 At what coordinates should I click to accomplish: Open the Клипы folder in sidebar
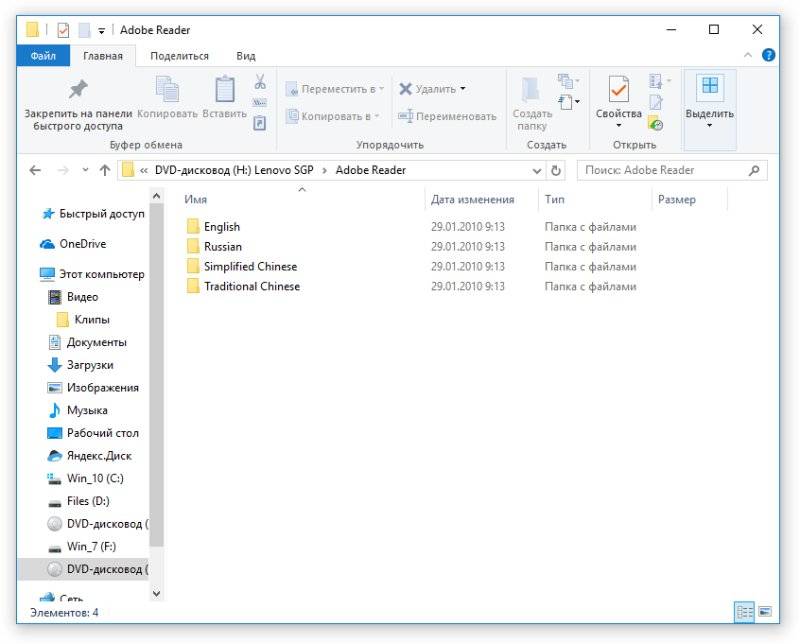[x=83, y=319]
